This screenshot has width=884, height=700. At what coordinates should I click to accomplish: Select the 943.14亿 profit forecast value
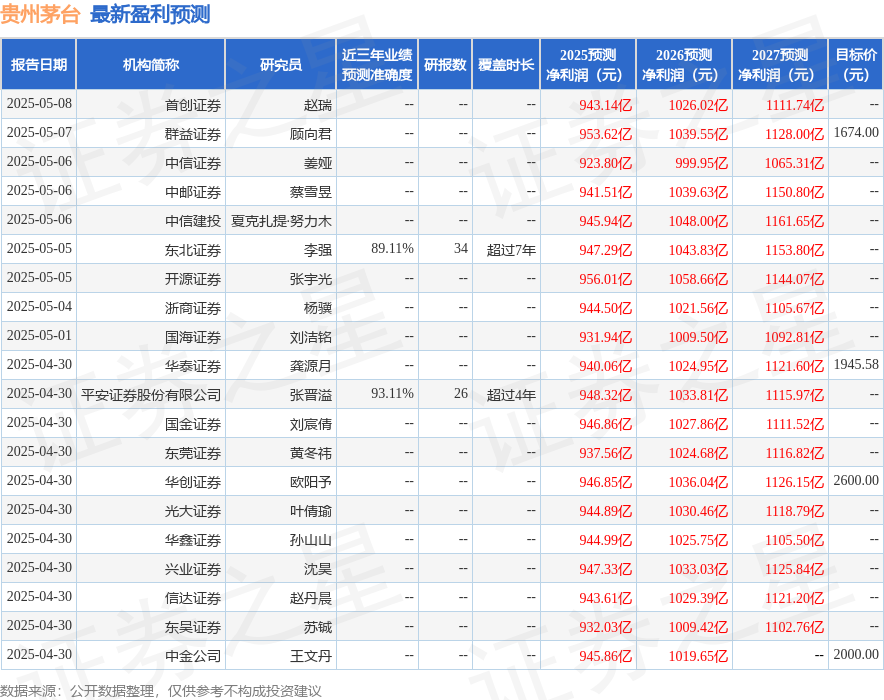click(x=605, y=105)
